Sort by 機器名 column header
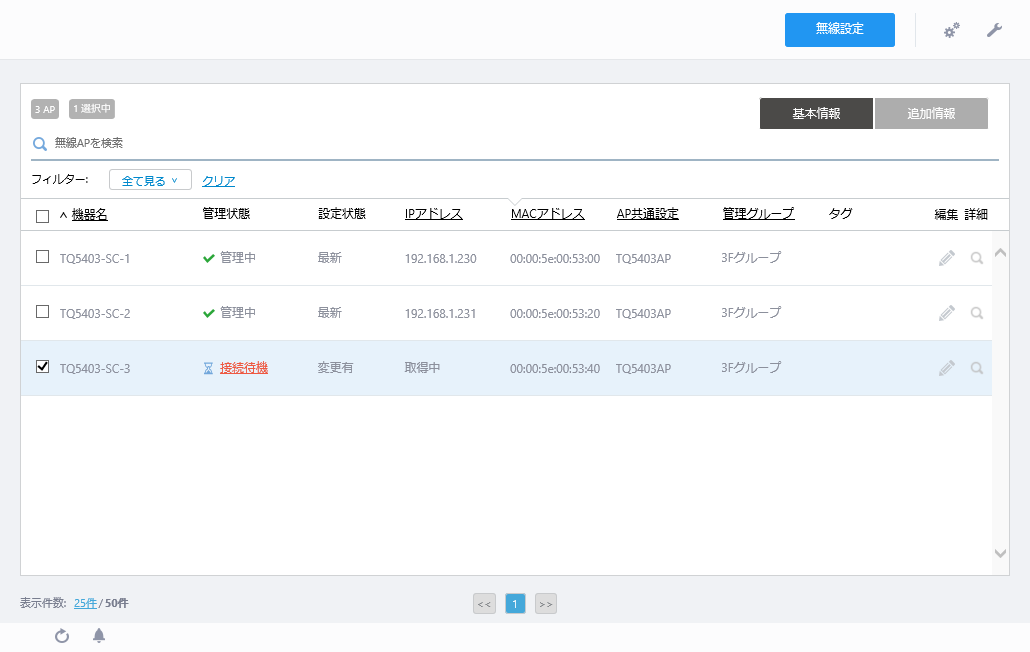Screen dimensions: 1030x652 click(x=89, y=215)
